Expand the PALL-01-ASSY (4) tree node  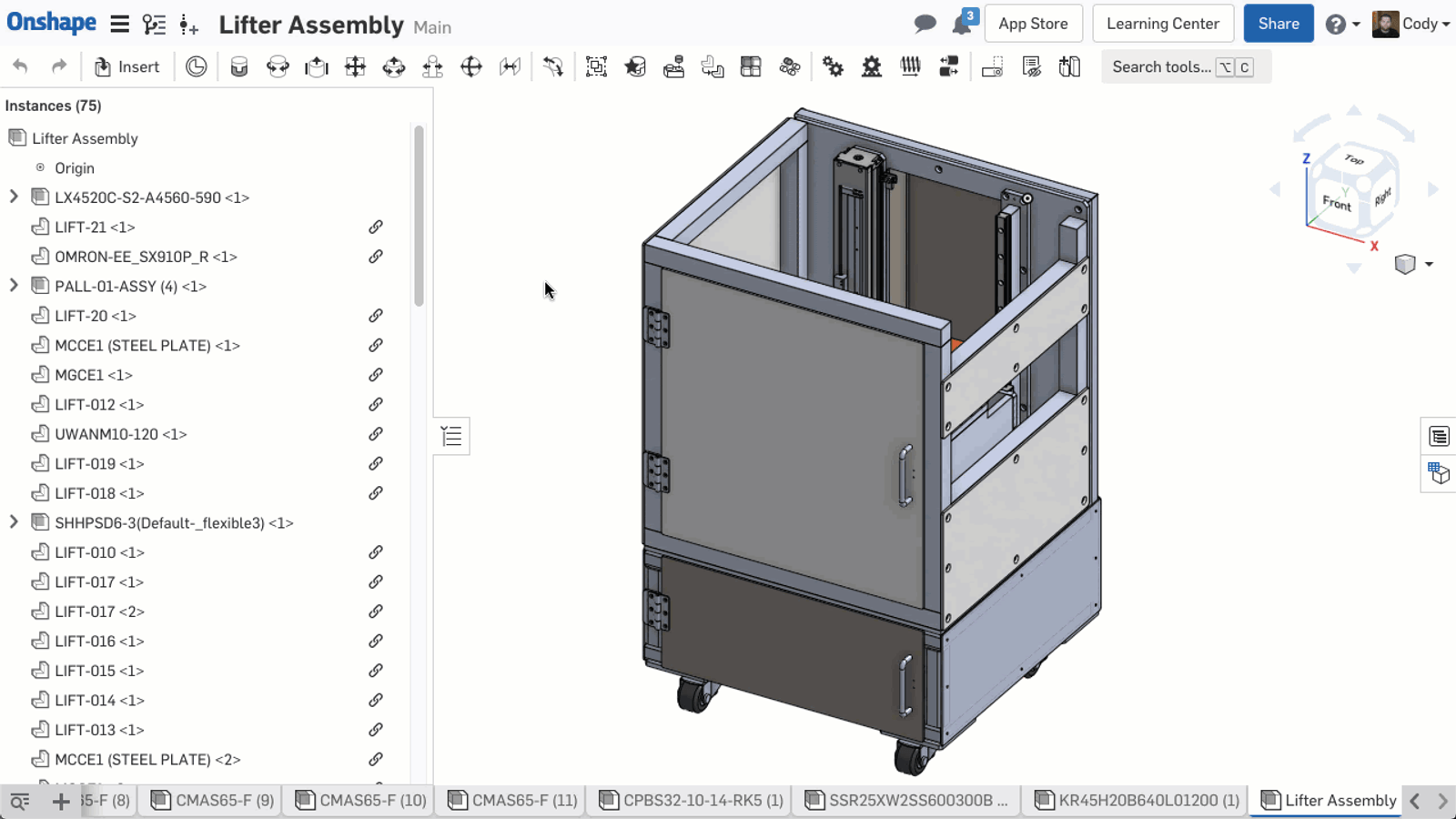[x=14, y=286]
